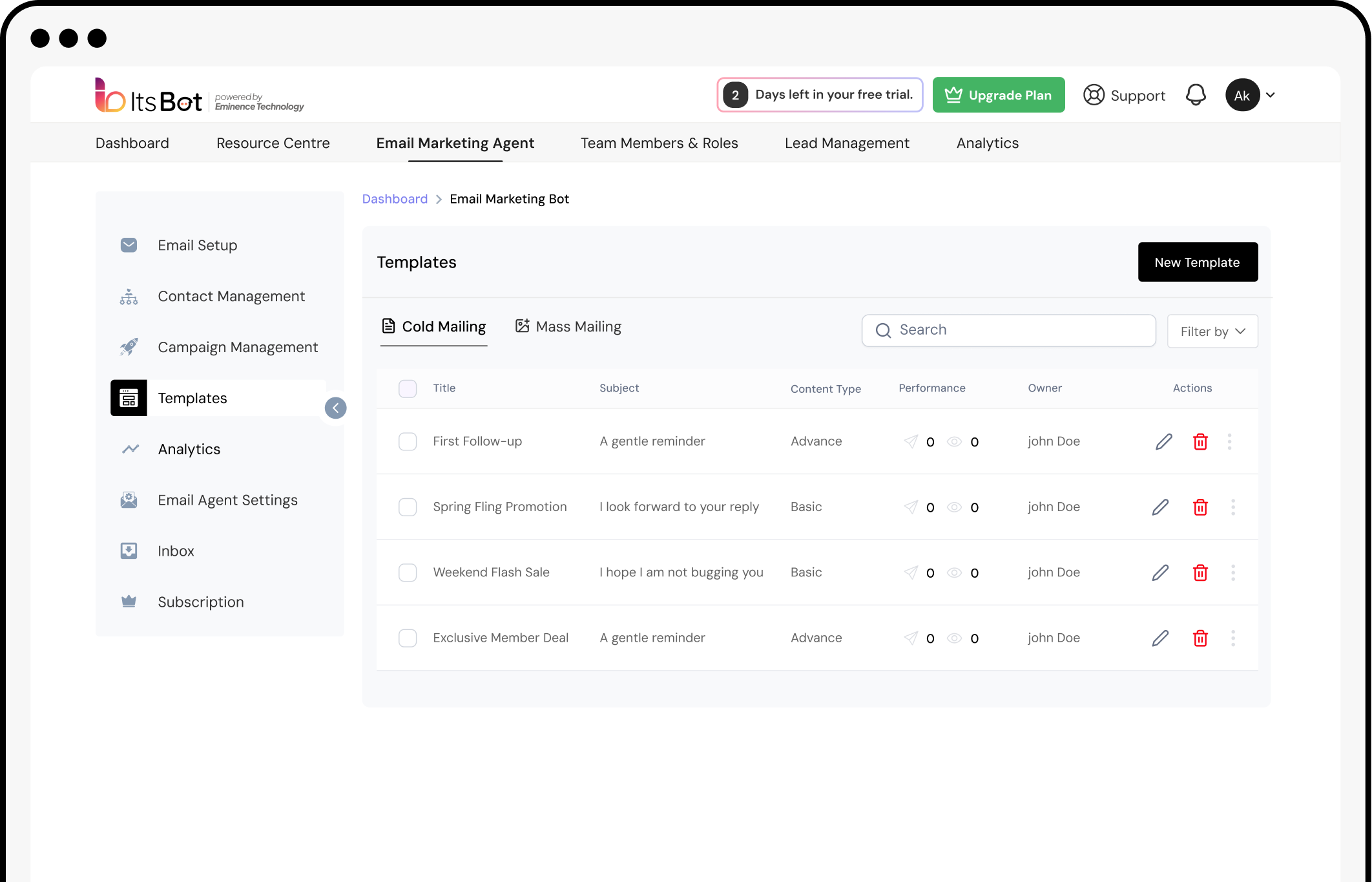Click the New Template button
This screenshot has width=1372, height=882.
click(x=1198, y=262)
